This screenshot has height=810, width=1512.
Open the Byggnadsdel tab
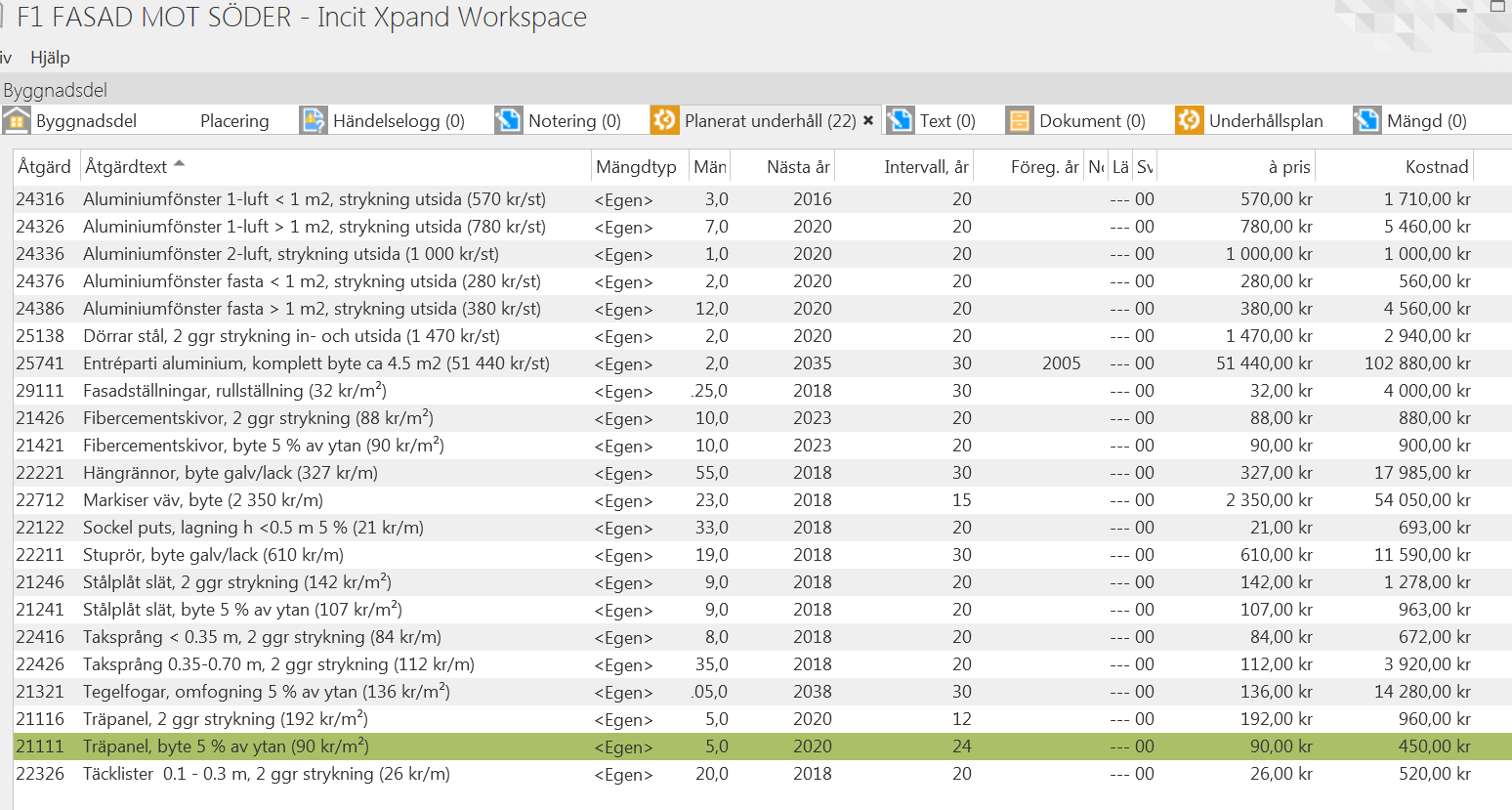tap(86, 121)
